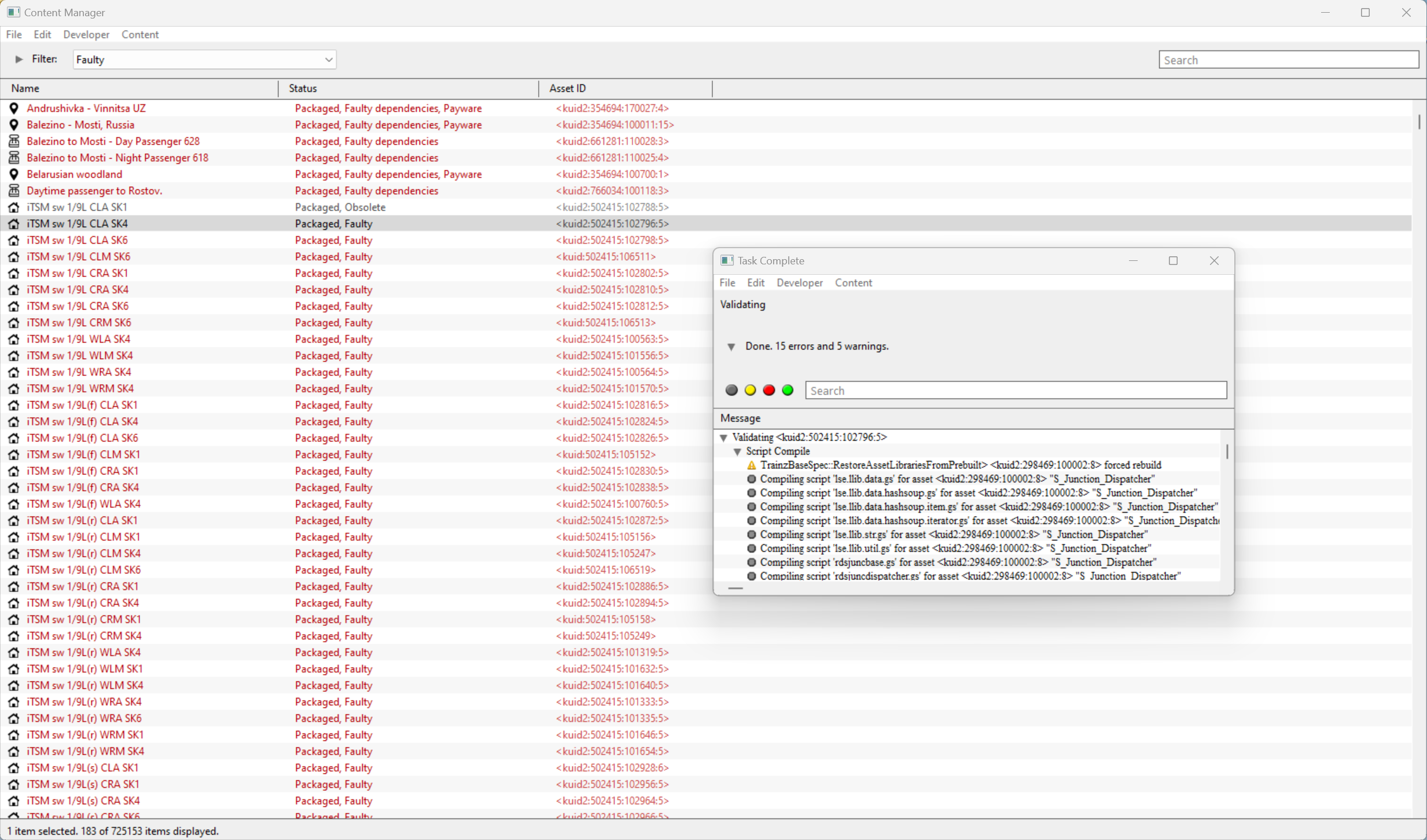Collapse the 'Done. 15 errors and 5 warnings' section
Image resolution: width=1427 pixels, height=840 pixels.
point(731,347)
